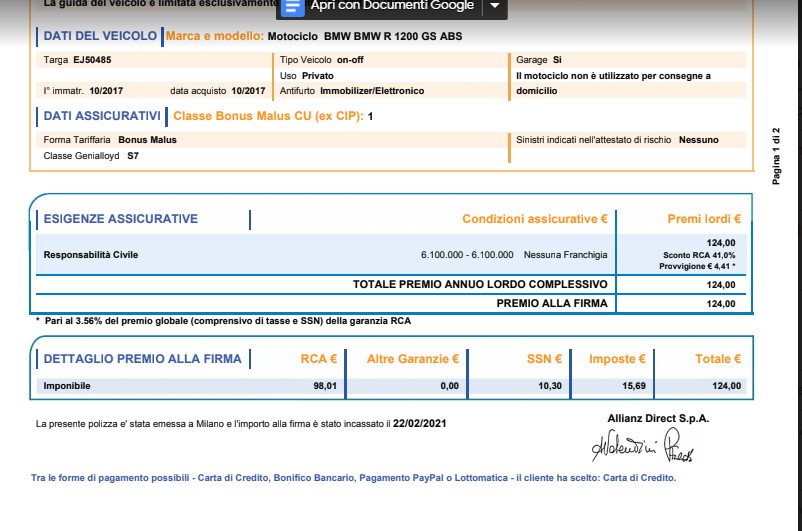Click 'Nessuna Franchigia' text
Viewport: 802px width, 531px height.
coord(566,255)
